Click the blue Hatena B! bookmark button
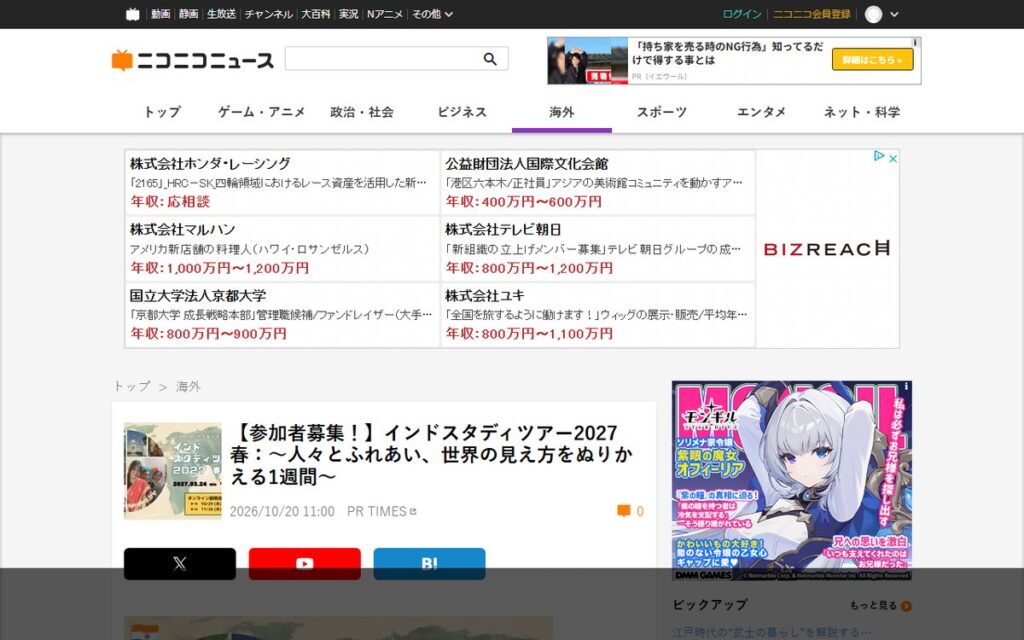 coord(429,564)
